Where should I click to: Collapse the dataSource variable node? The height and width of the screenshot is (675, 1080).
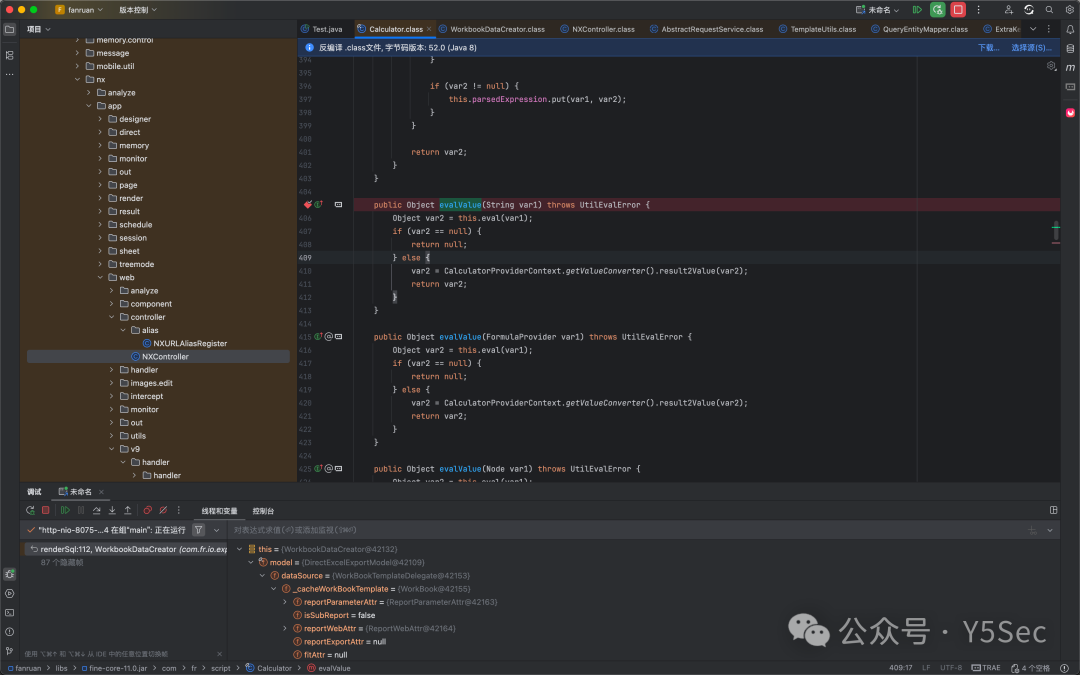click(262, 576)
